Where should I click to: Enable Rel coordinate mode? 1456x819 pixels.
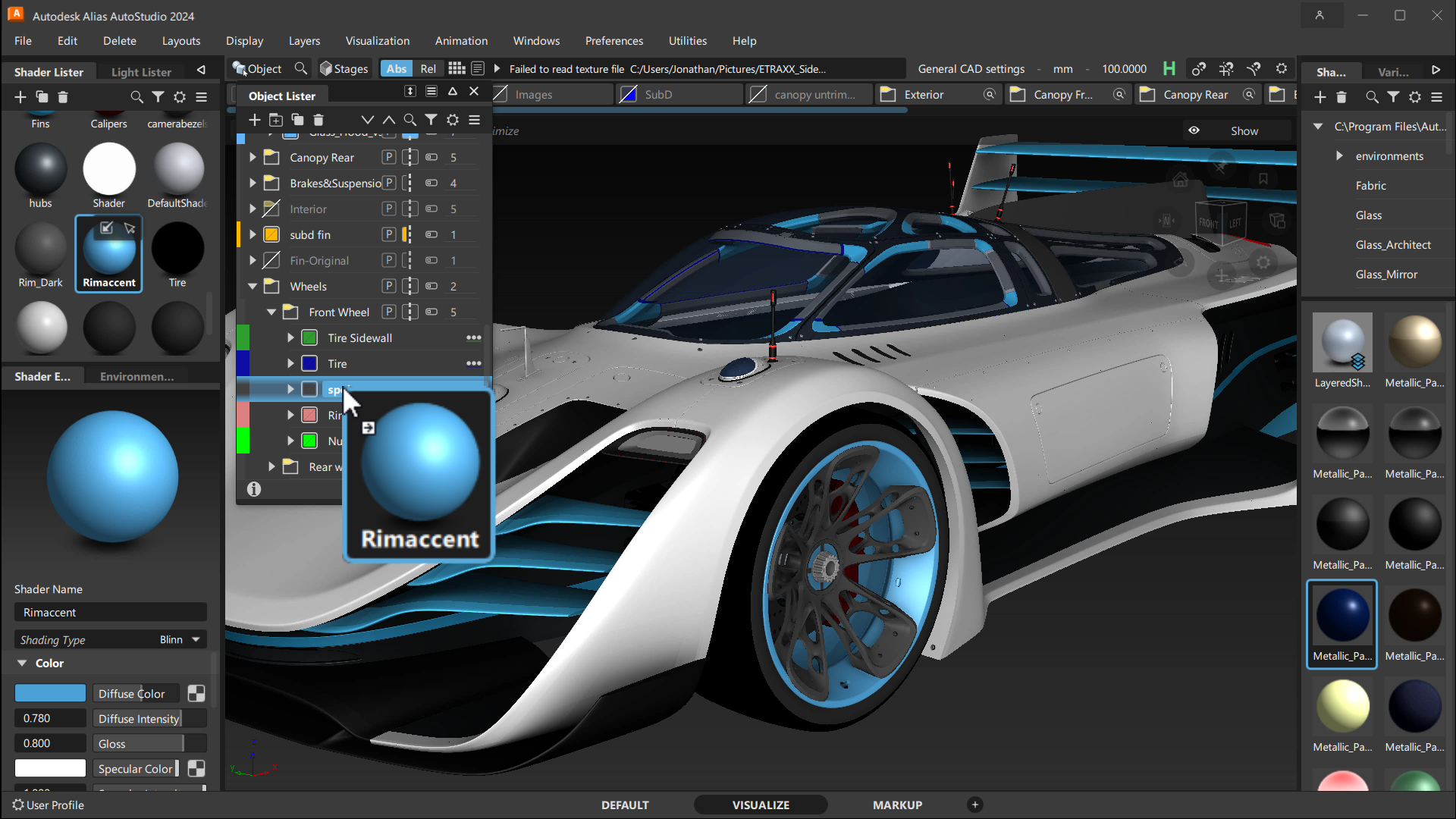coord(428,68)
